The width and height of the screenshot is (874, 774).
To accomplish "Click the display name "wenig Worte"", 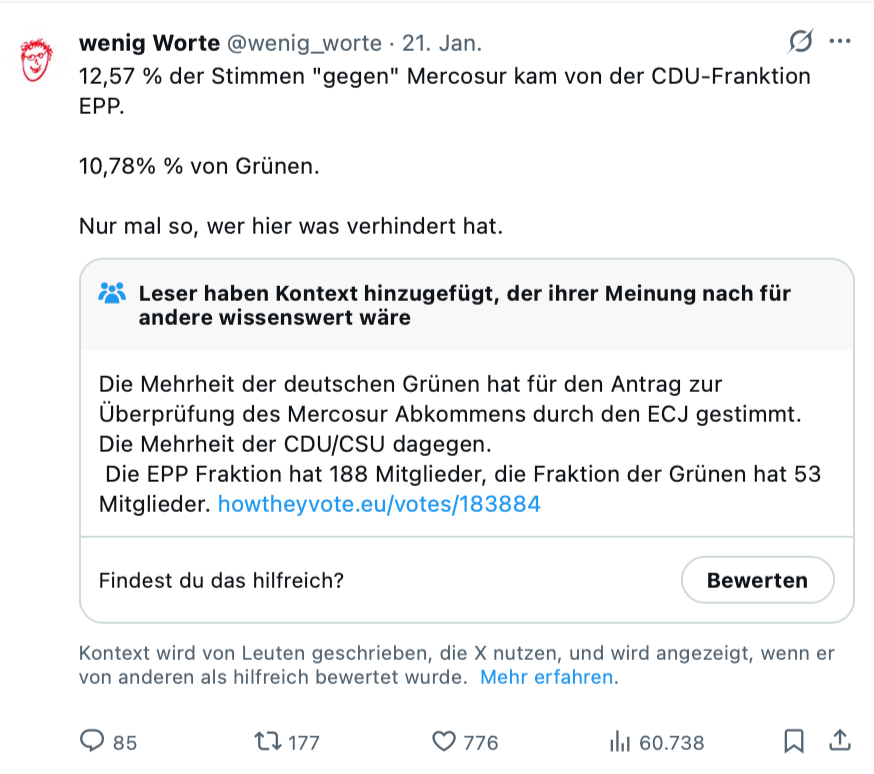I will point(149,44).
